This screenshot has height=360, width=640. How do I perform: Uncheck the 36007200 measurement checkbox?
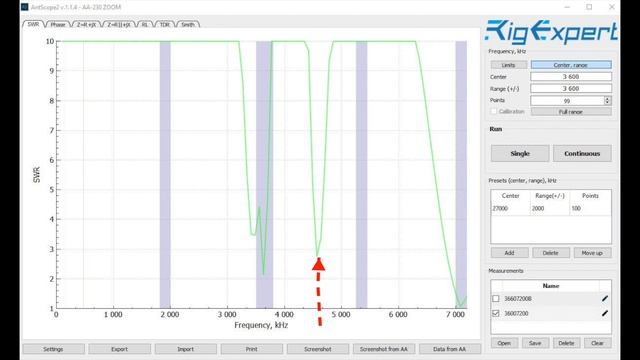[496, 313]
